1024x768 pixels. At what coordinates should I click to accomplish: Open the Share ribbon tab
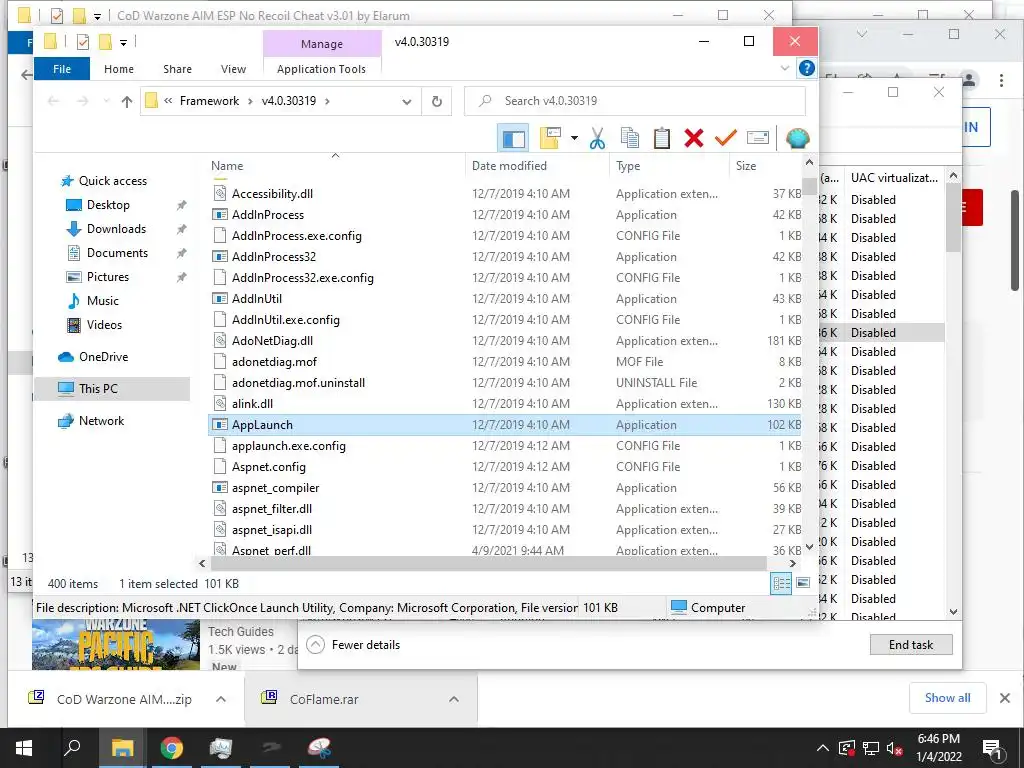(178, 69)
